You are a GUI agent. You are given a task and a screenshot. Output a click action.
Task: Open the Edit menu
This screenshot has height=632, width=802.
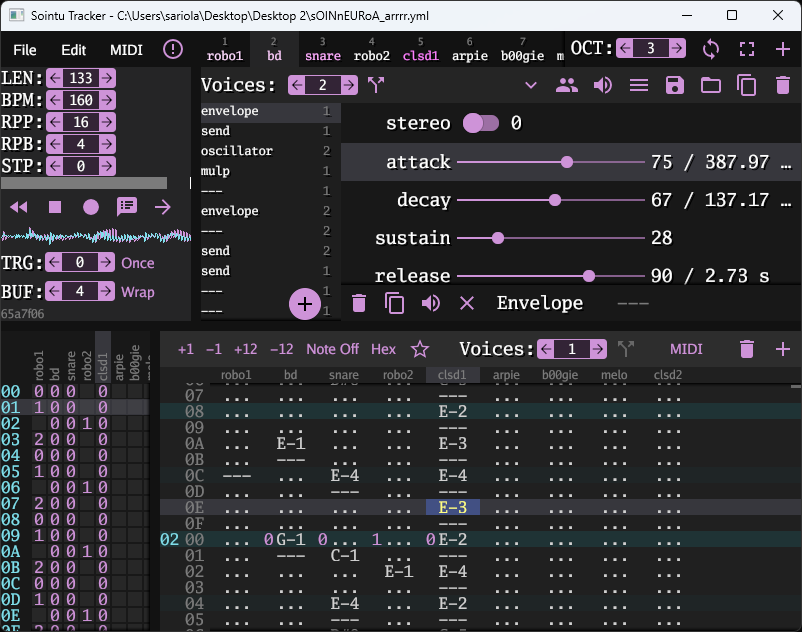click(73, 50)
